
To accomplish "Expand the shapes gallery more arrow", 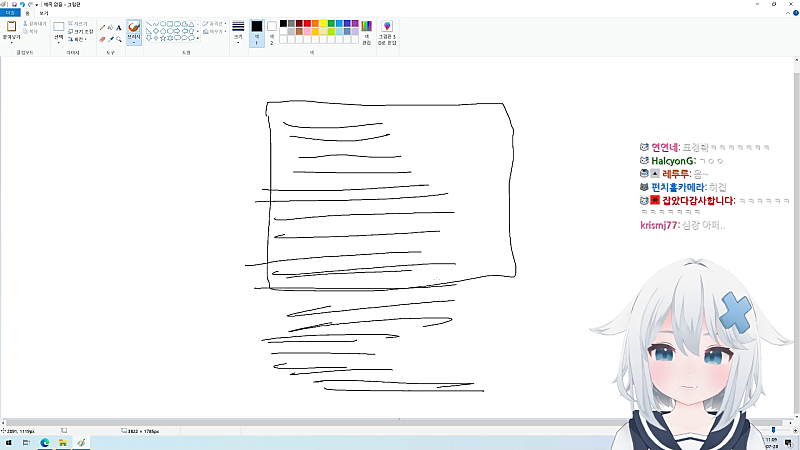I will coord(198,38).
